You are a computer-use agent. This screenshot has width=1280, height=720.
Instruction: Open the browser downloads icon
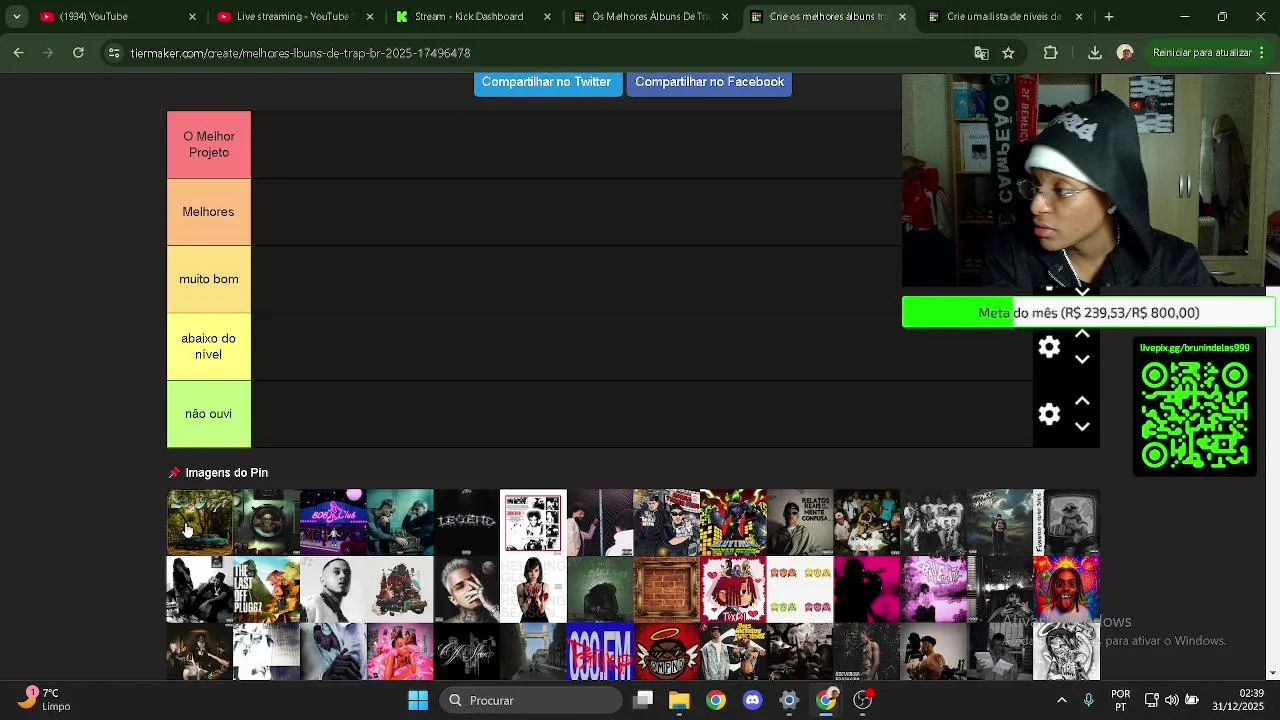(x=1095, y=53)
